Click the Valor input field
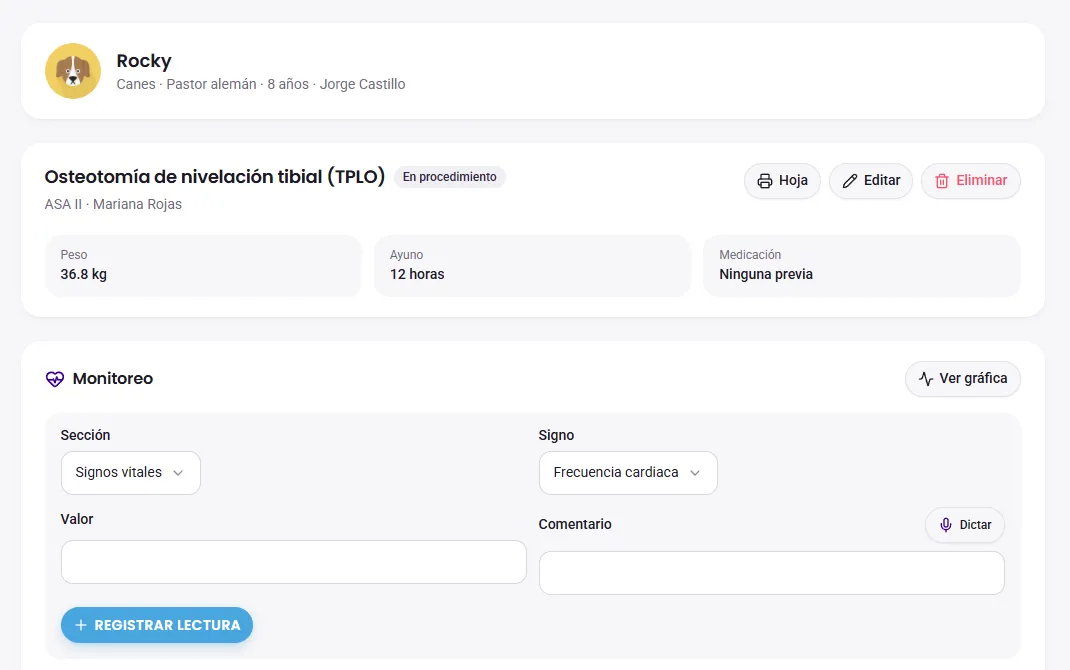This screenshot has width=1070, height=670. pyautogui.click(x=293, y=562)
